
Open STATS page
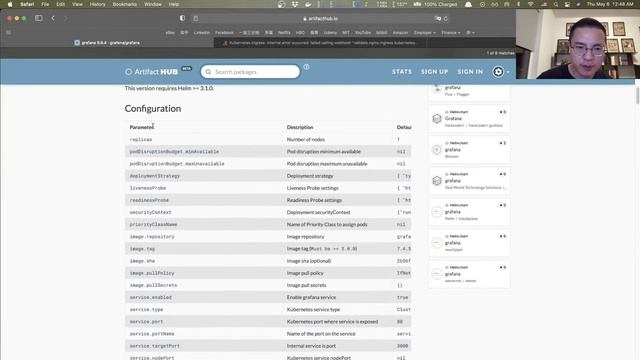pyautogui.click(x=402, y=72)
